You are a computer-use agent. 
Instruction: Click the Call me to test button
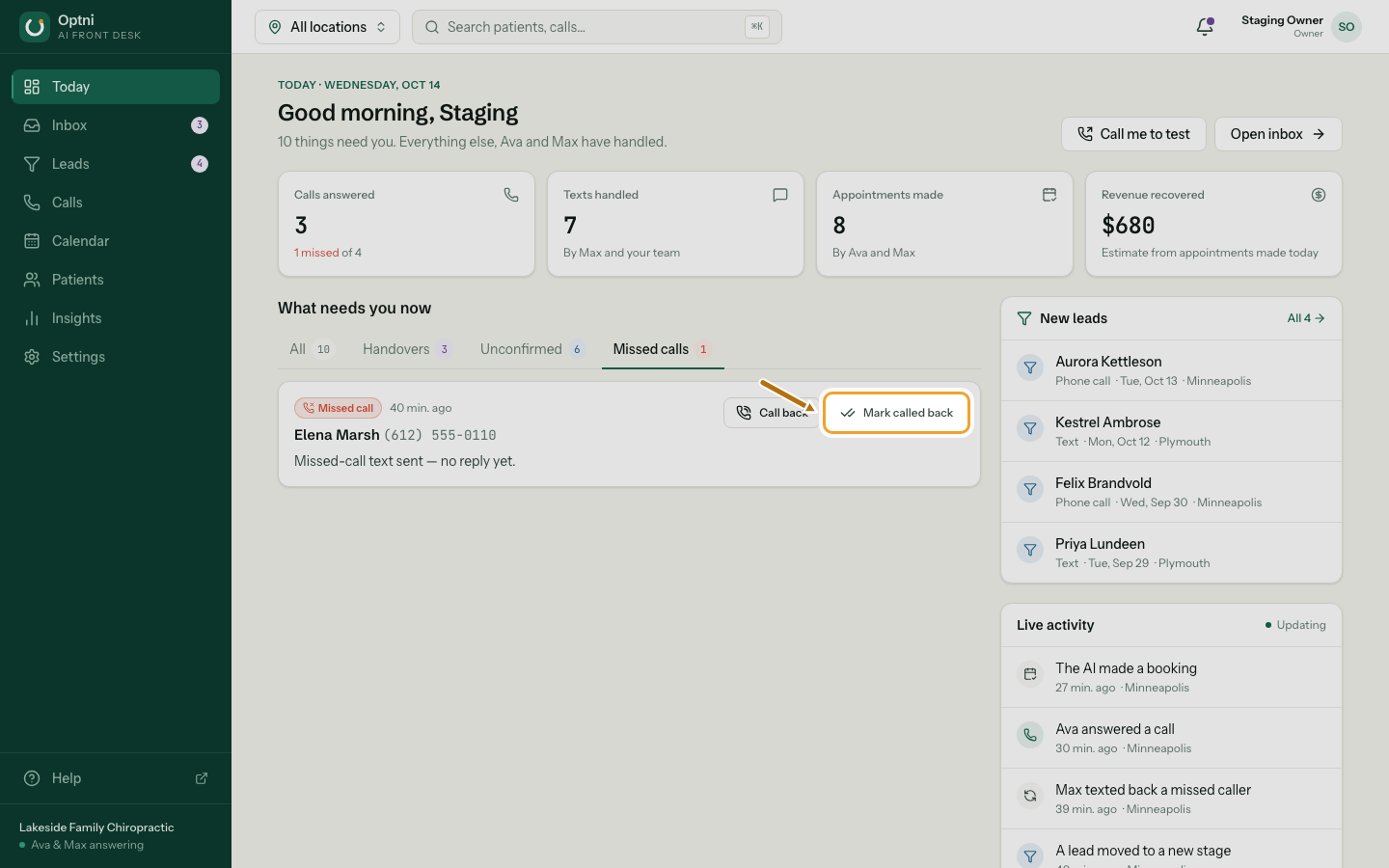[1133, 134]
